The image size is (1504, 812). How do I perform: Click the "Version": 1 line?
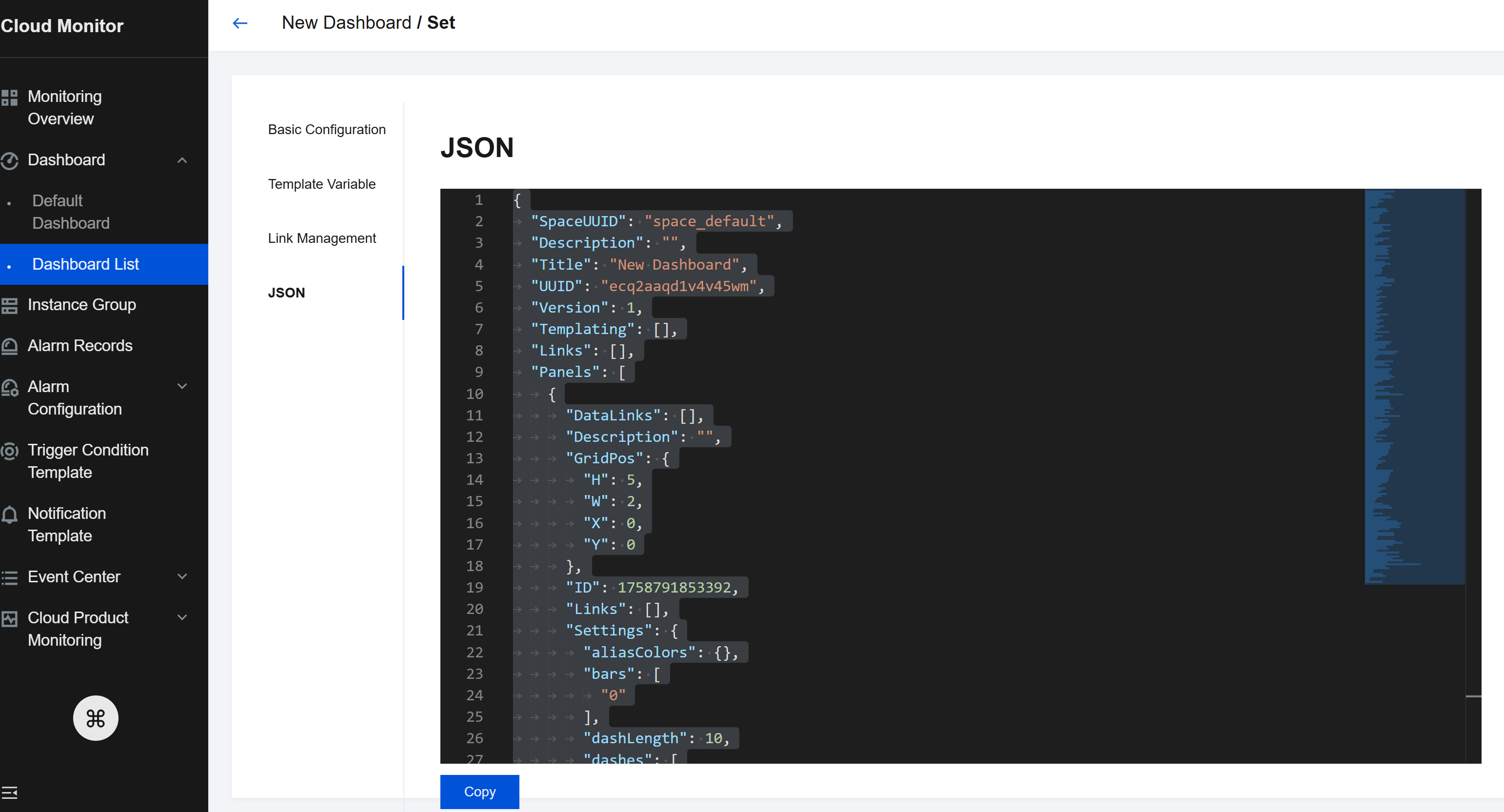point(586,308)
